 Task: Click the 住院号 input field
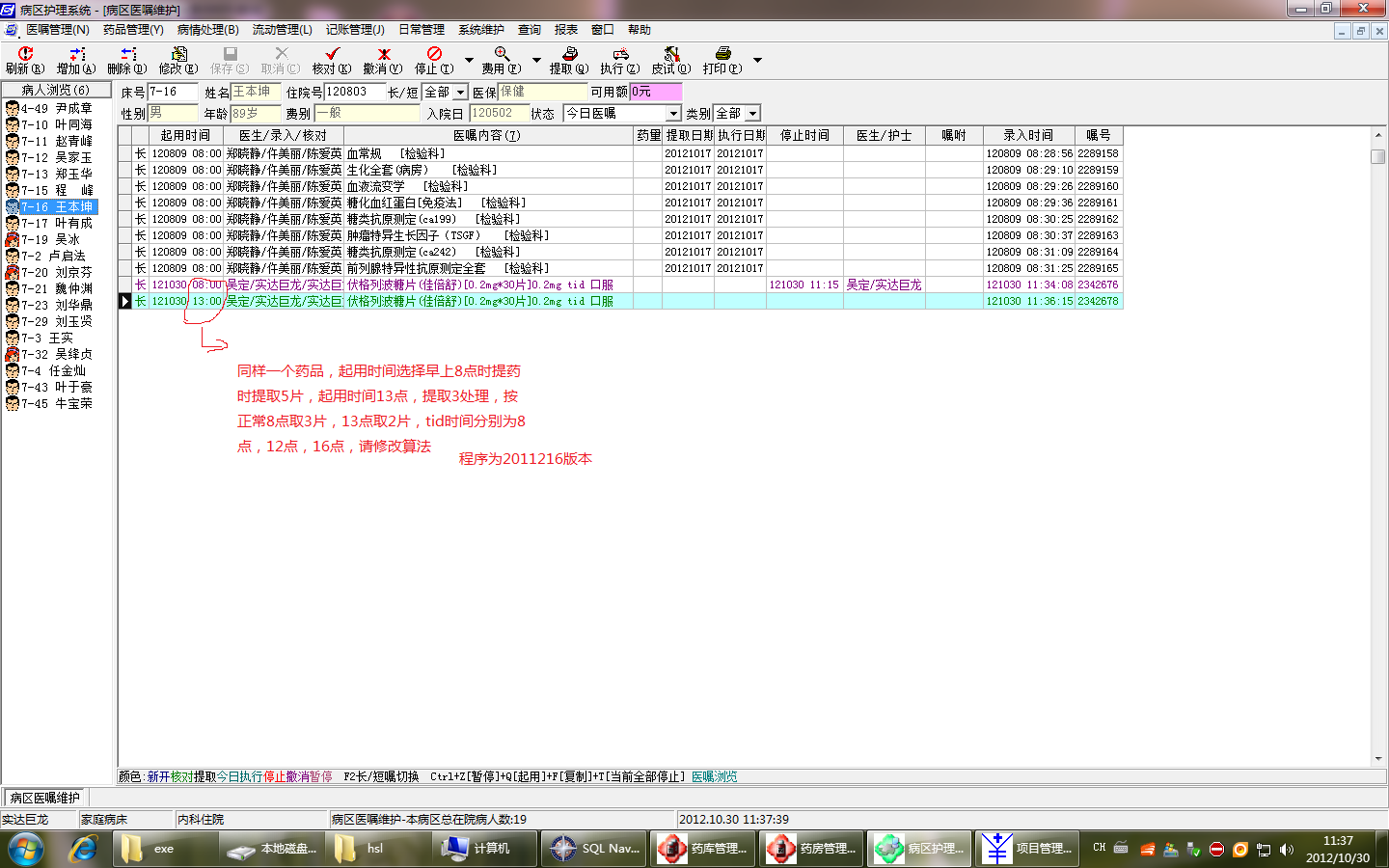pyautogui.click(x=355, y=92)
